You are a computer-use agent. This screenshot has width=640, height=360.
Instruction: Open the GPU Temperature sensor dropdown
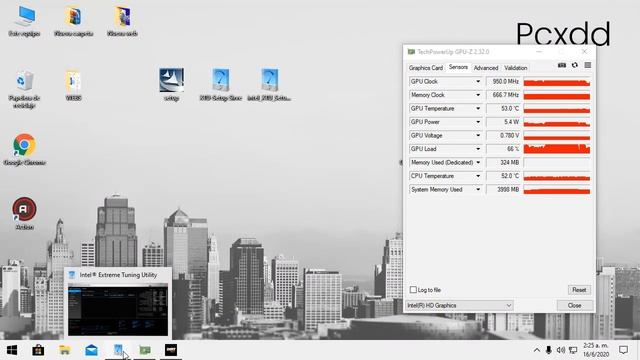point(478,109)
